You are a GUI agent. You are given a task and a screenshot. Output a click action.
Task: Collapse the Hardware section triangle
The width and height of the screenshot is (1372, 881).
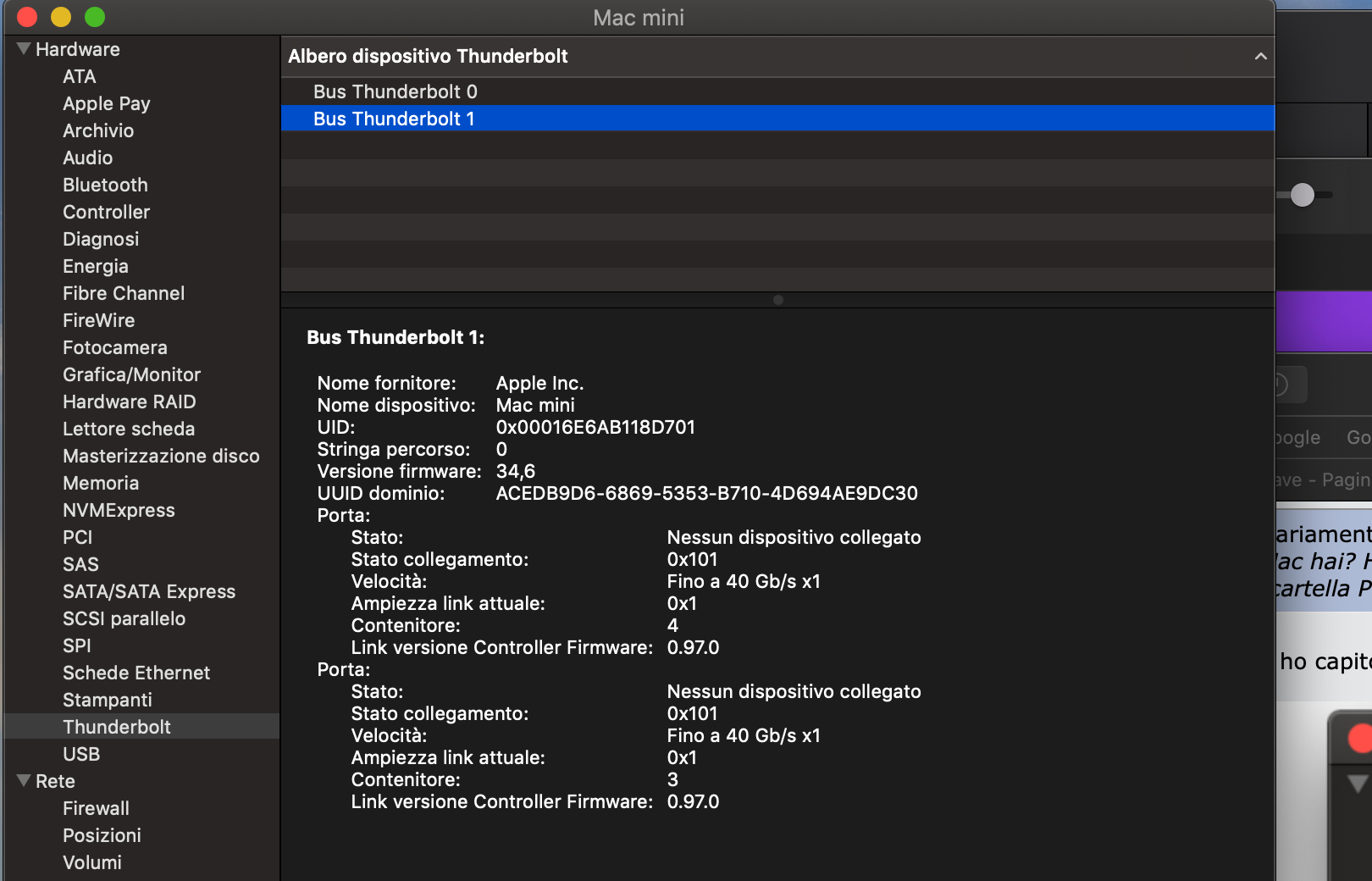[24, 49]
